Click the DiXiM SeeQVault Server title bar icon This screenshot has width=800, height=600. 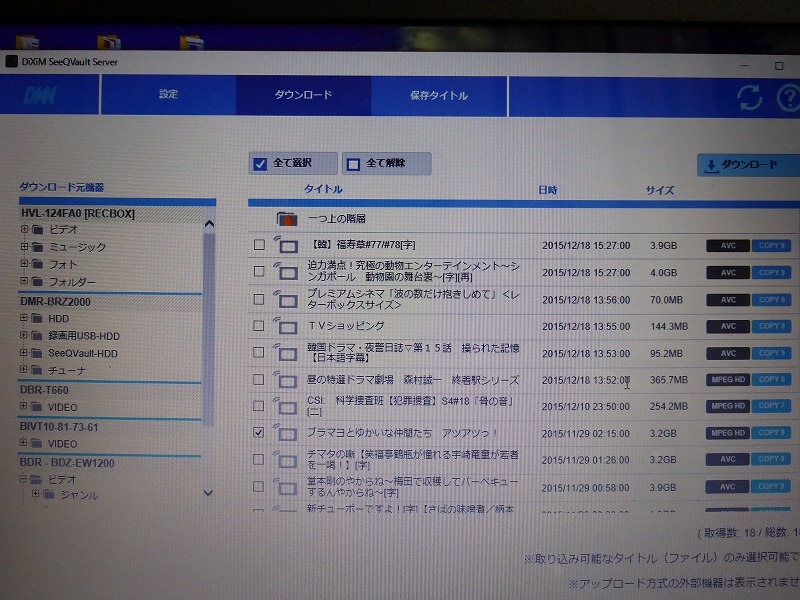[11, 62]
